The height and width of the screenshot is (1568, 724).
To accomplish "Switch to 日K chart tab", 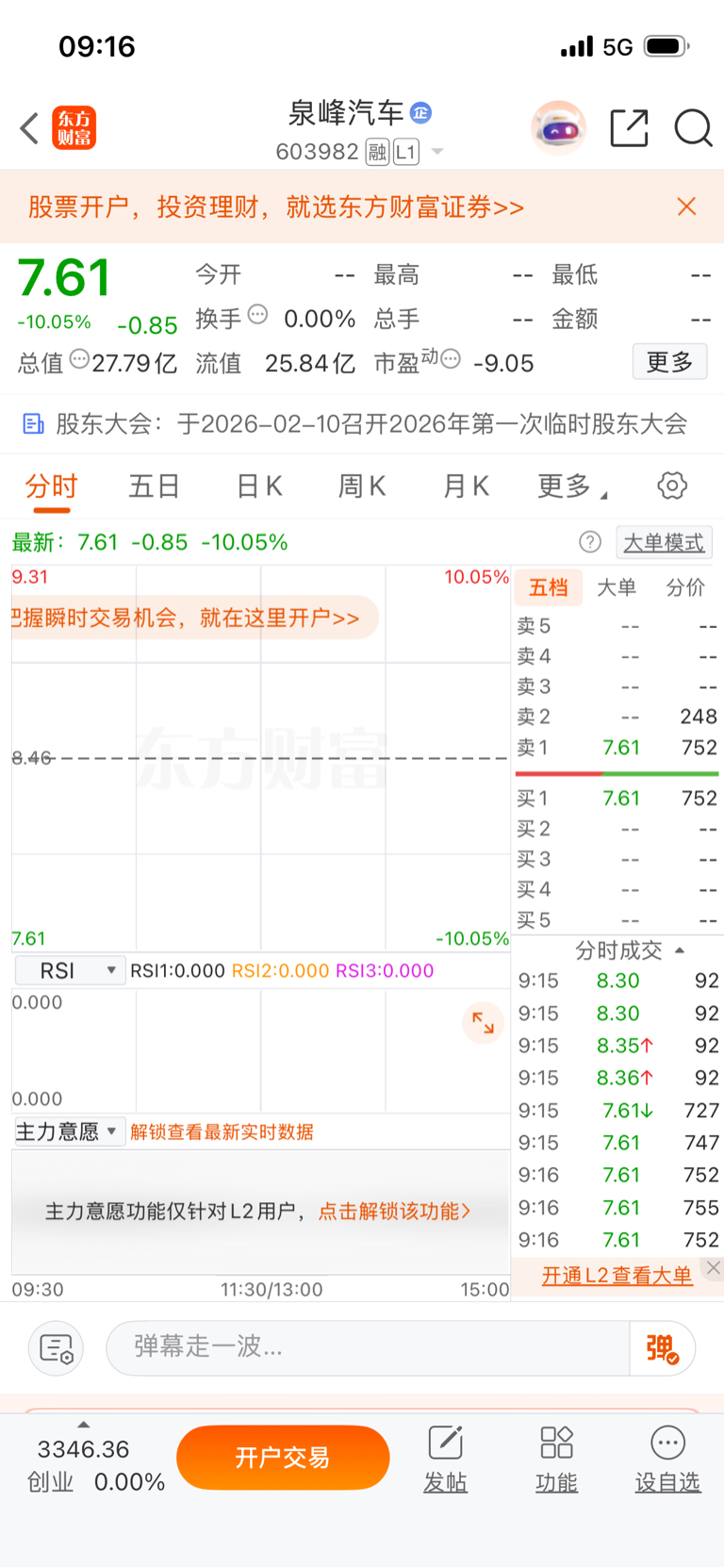I will [258, 487].
